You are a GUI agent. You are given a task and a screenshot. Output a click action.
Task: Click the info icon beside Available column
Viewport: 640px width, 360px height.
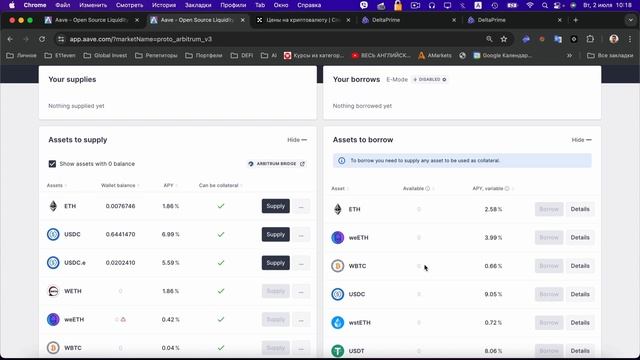tap(428, 189)
